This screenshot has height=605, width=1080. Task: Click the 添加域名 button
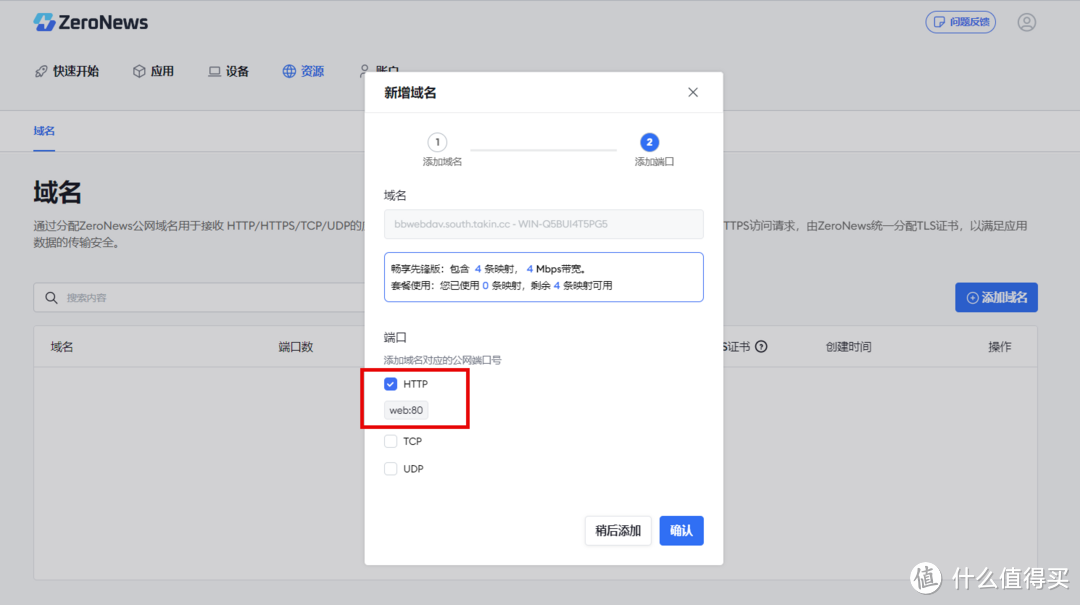click(x=996, y=298)
